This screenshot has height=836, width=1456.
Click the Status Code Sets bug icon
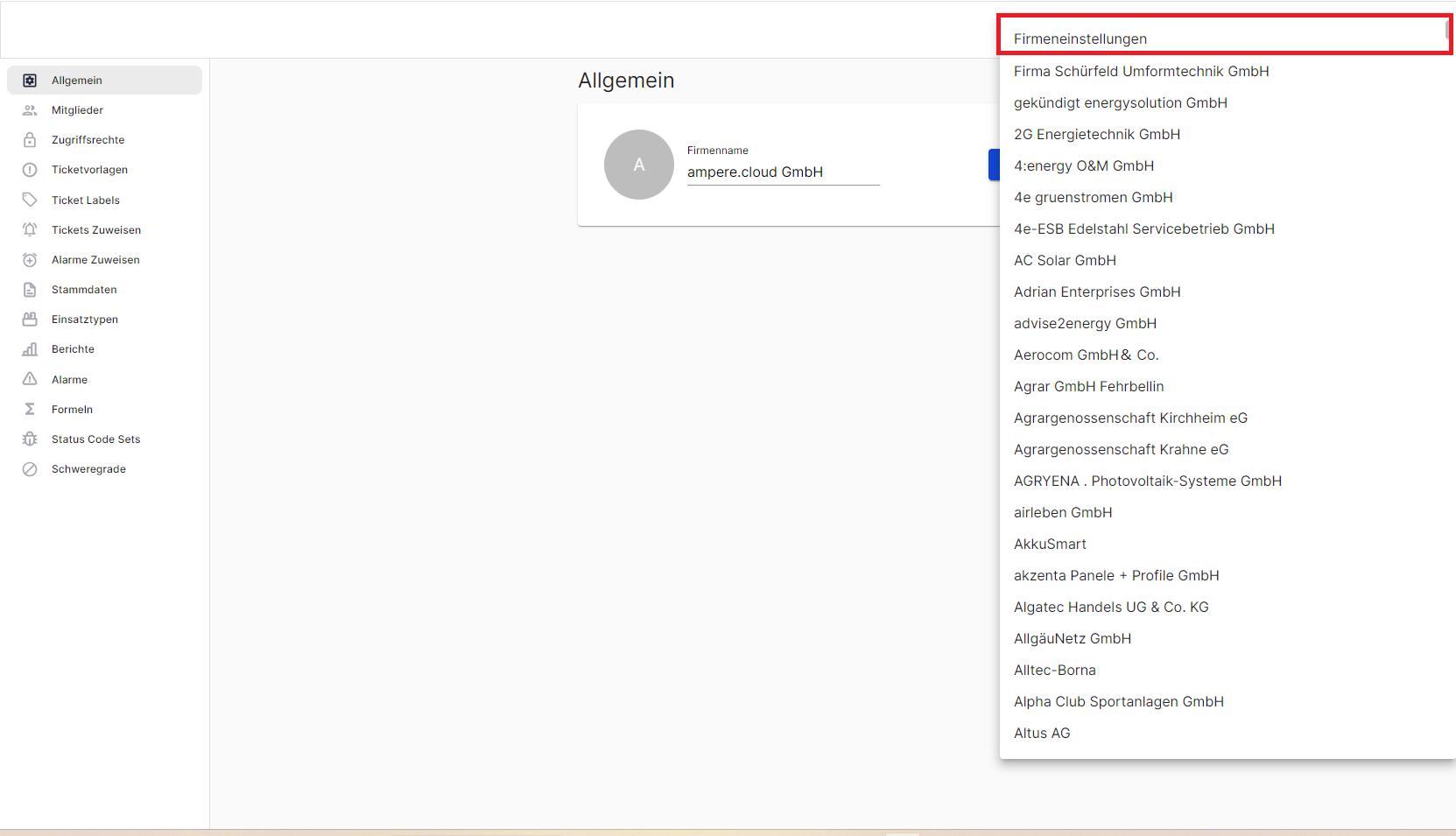(x=30, y=439)
